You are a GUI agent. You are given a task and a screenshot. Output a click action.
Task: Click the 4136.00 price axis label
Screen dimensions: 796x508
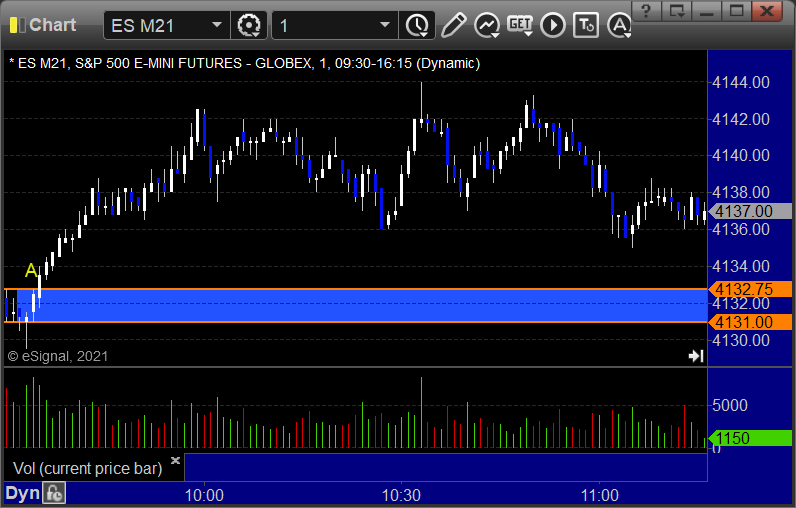(741, 229)
